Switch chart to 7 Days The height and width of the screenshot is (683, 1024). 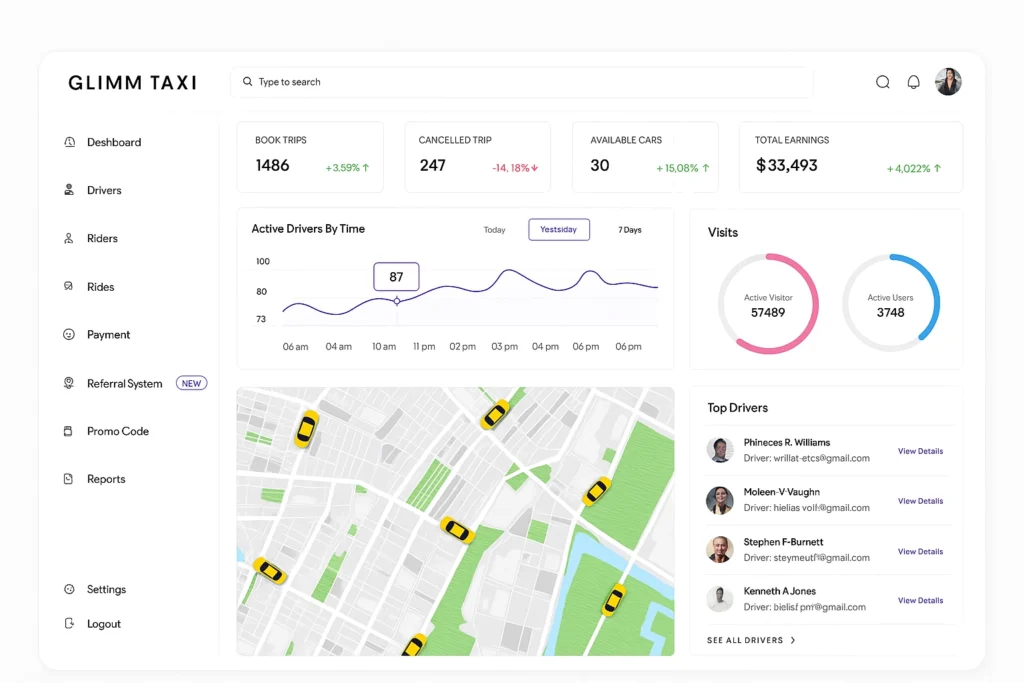pos(630,230)
